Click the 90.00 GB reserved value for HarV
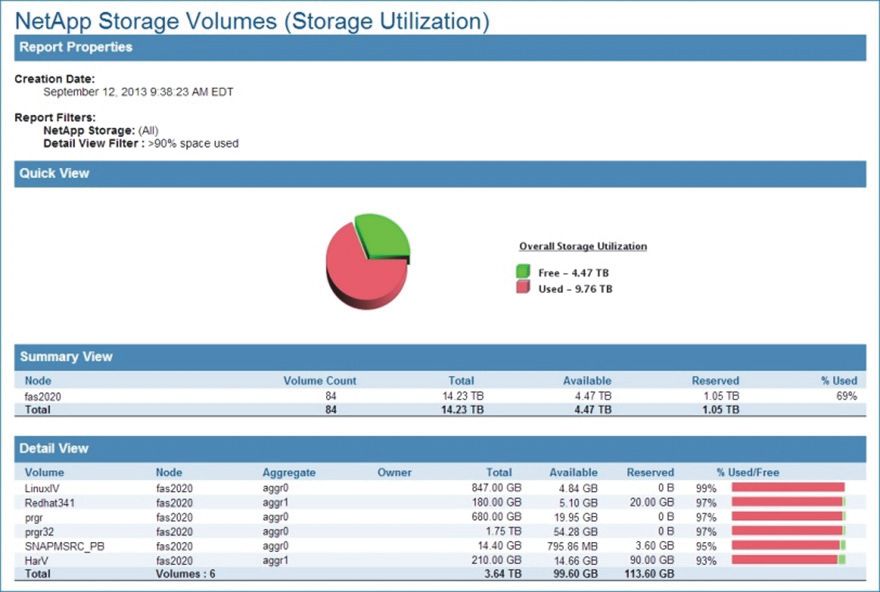This screenshot has width=880, height=592. point(652,560)
